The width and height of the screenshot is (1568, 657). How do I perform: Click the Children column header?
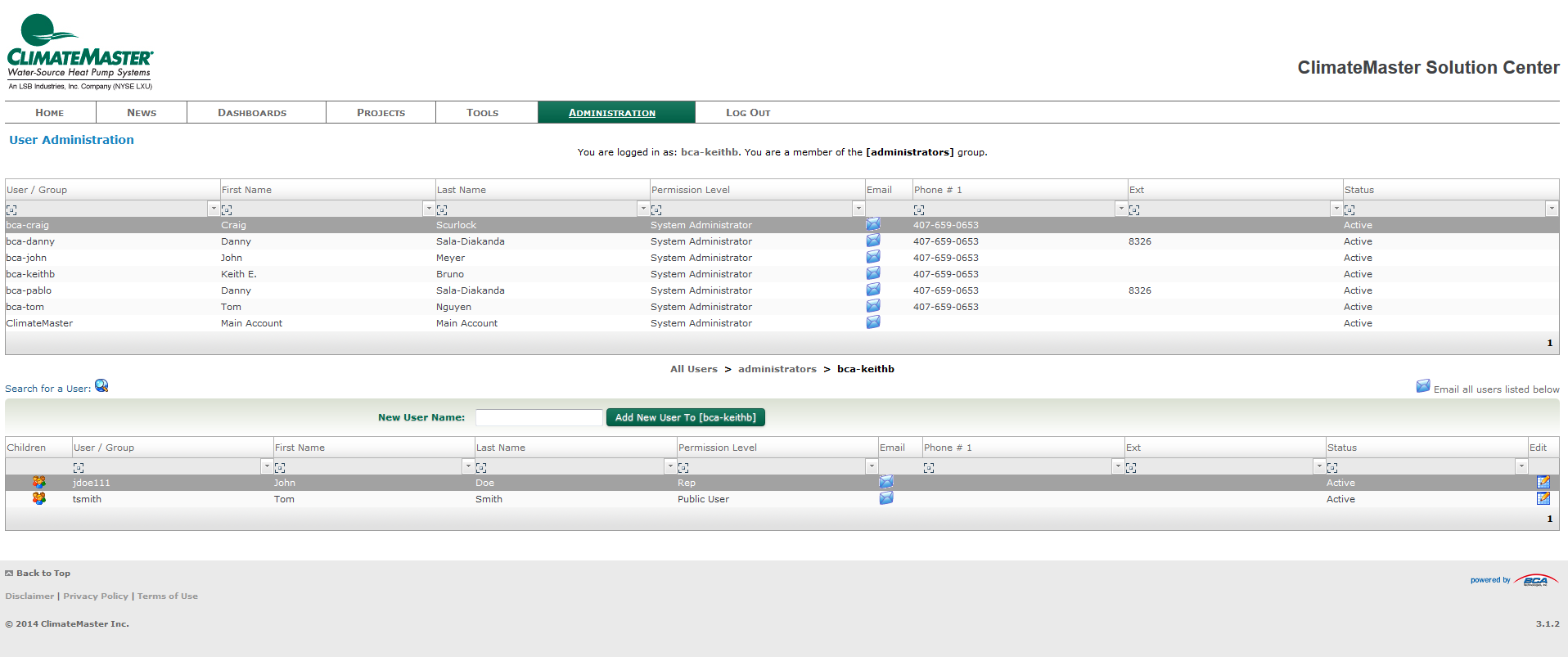[x=26, y=448]
